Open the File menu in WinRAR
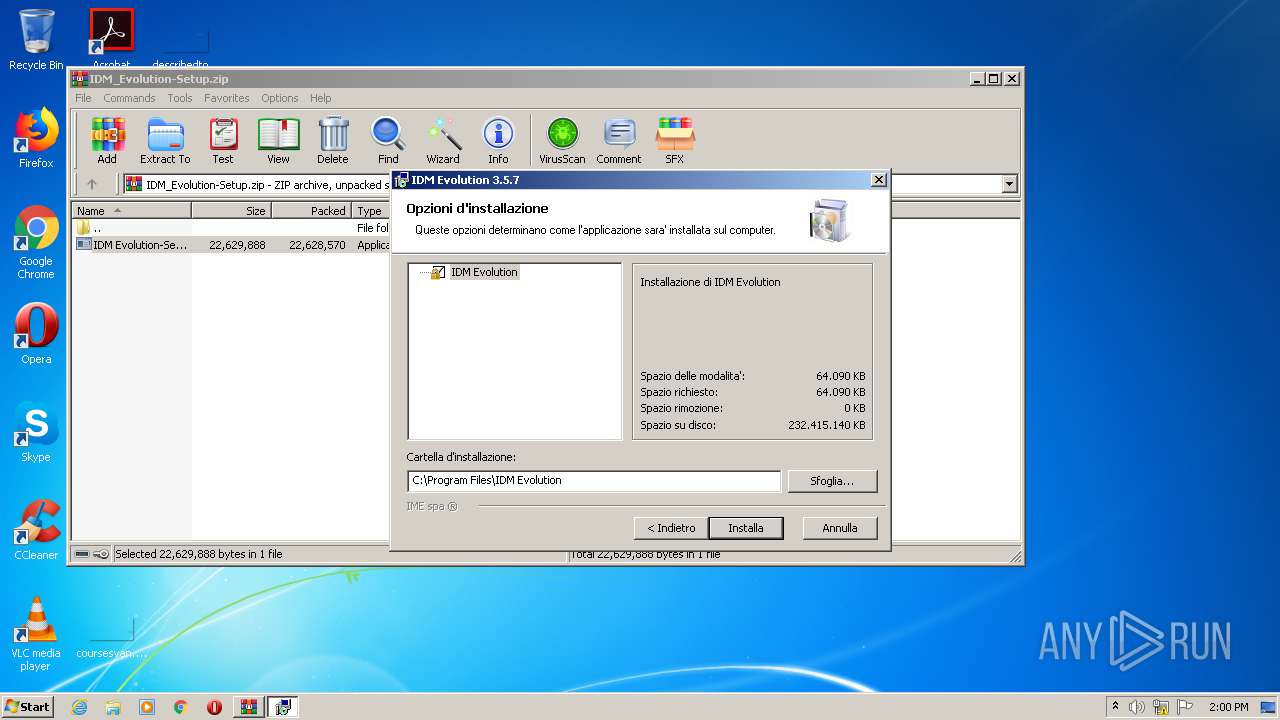The image size is (1280, 720). tap(83, 98)
